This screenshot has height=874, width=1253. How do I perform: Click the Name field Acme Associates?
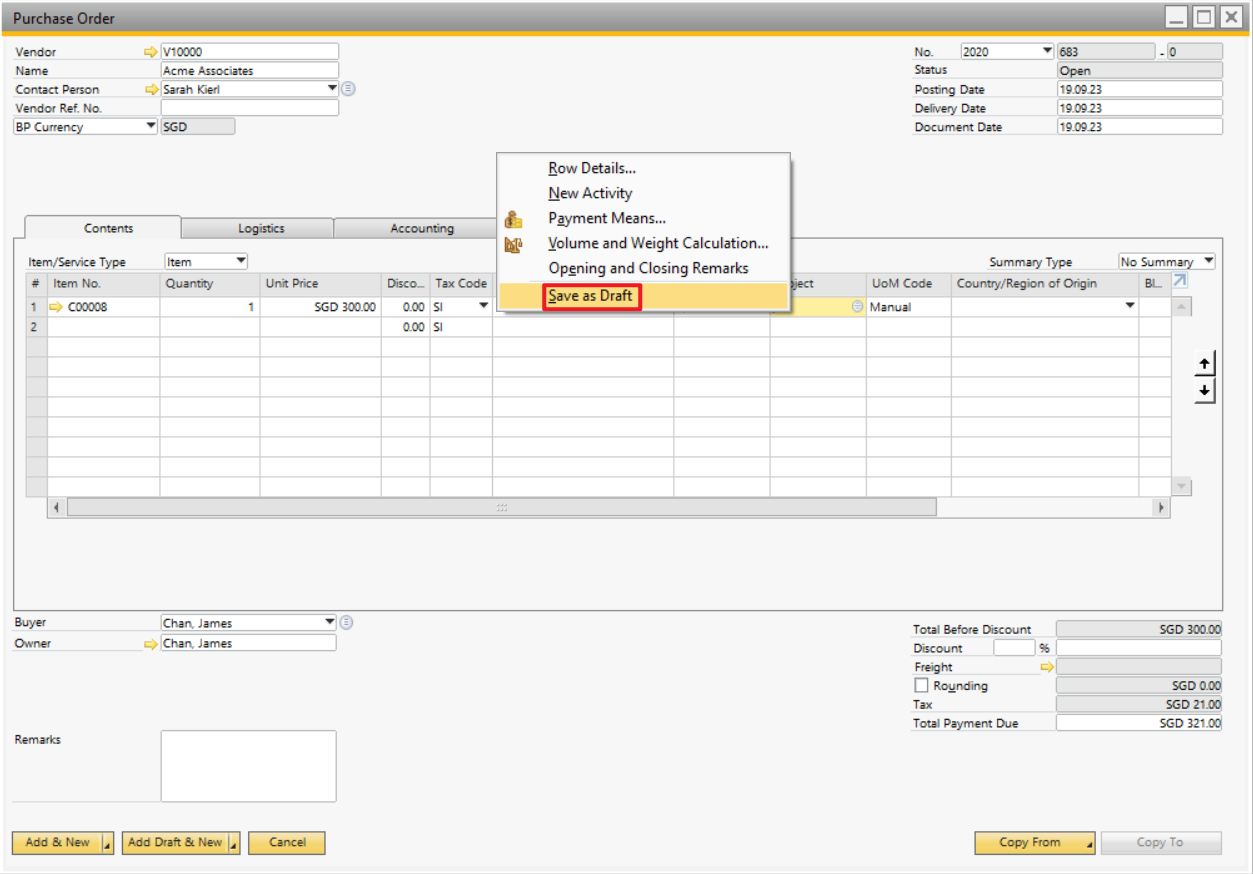point(249,71)
